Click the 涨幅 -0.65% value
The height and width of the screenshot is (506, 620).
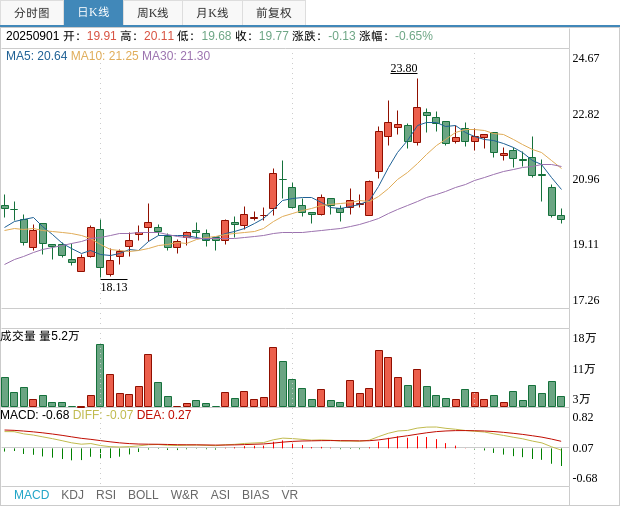[x=414, y=36]
